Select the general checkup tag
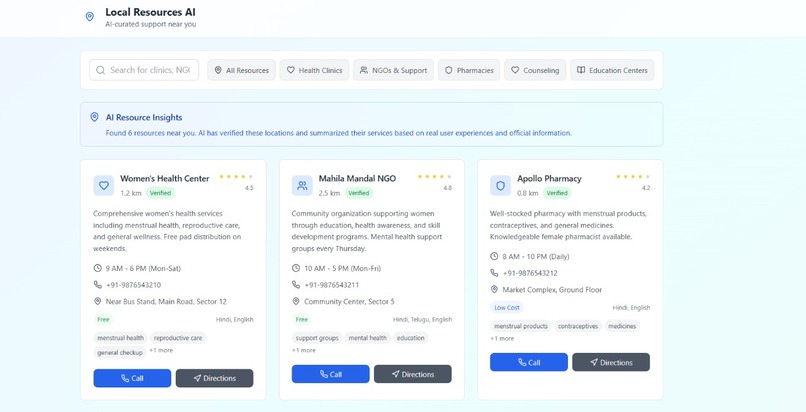Screen dimensions: 806x412 pyautogui.click(x=120, y=352)
